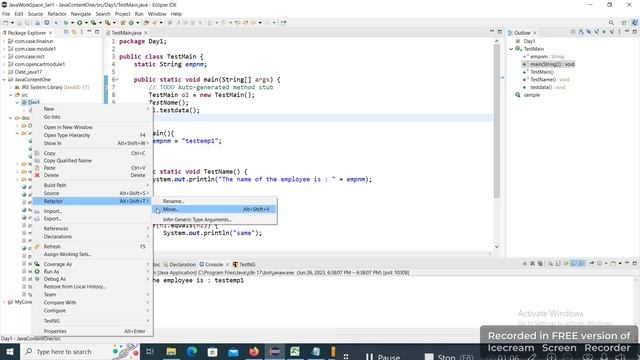Viewport: 640px width, 360px height.
Task: Choose Rename... in Refactor submenu
Action: pyautogui.click(x=215, y=201)
